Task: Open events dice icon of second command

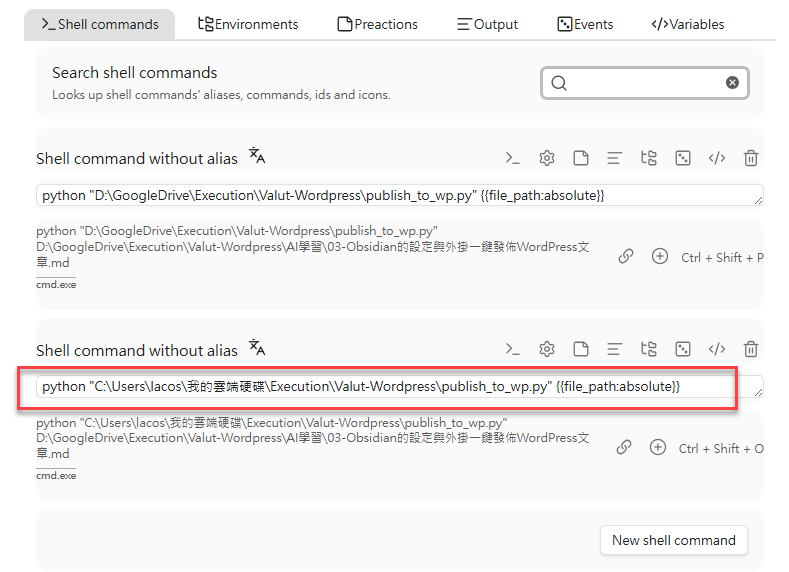Action: 683,349
